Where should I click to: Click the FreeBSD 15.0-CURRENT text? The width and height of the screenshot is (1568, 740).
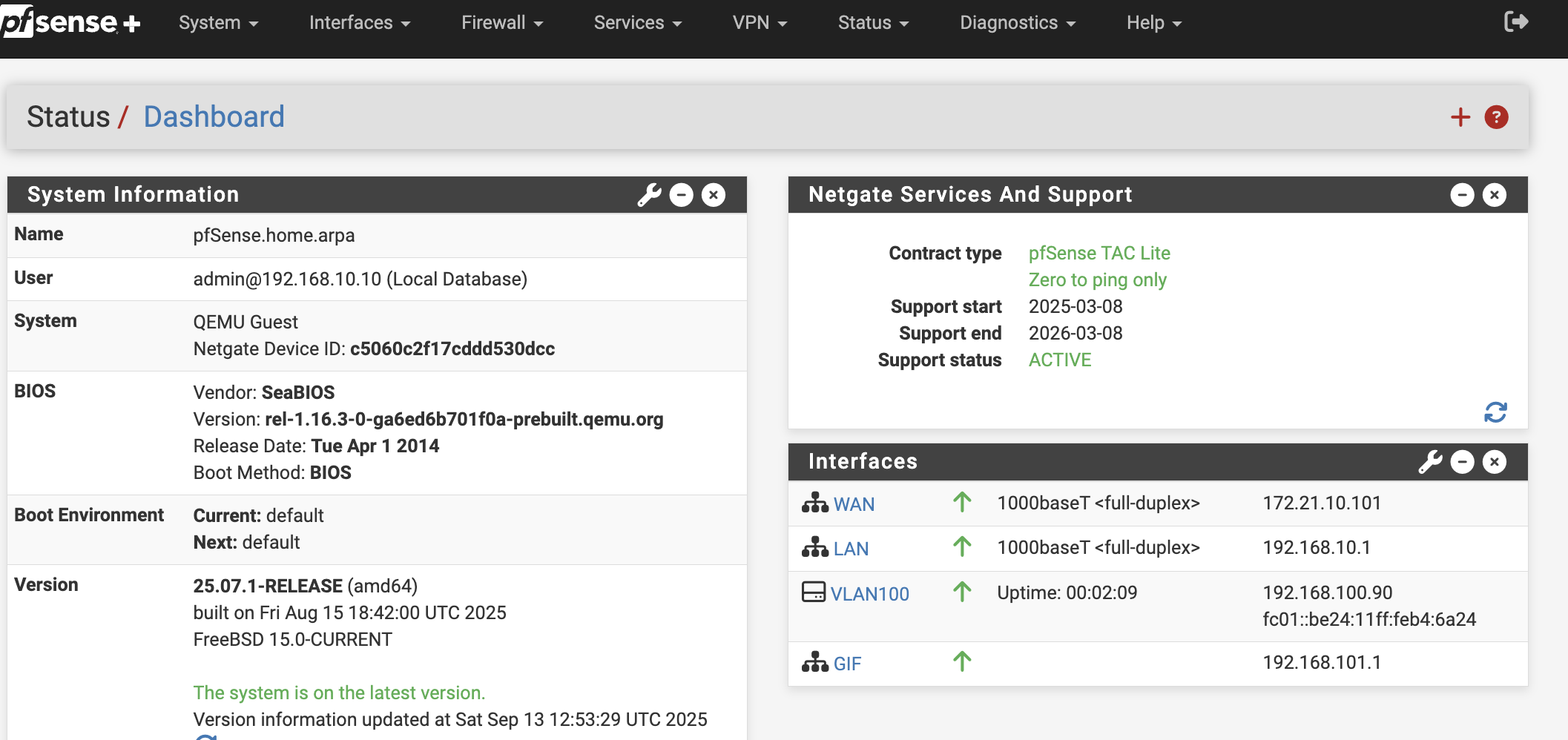[292, 640]
